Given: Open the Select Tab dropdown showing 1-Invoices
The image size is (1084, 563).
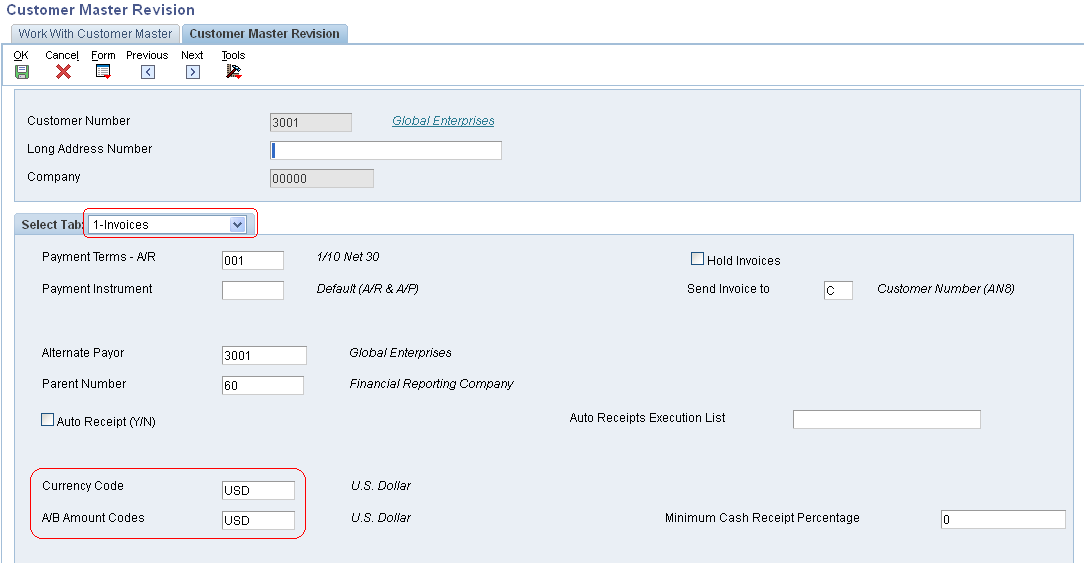Looking at the screenshot, I should [167, 224].
